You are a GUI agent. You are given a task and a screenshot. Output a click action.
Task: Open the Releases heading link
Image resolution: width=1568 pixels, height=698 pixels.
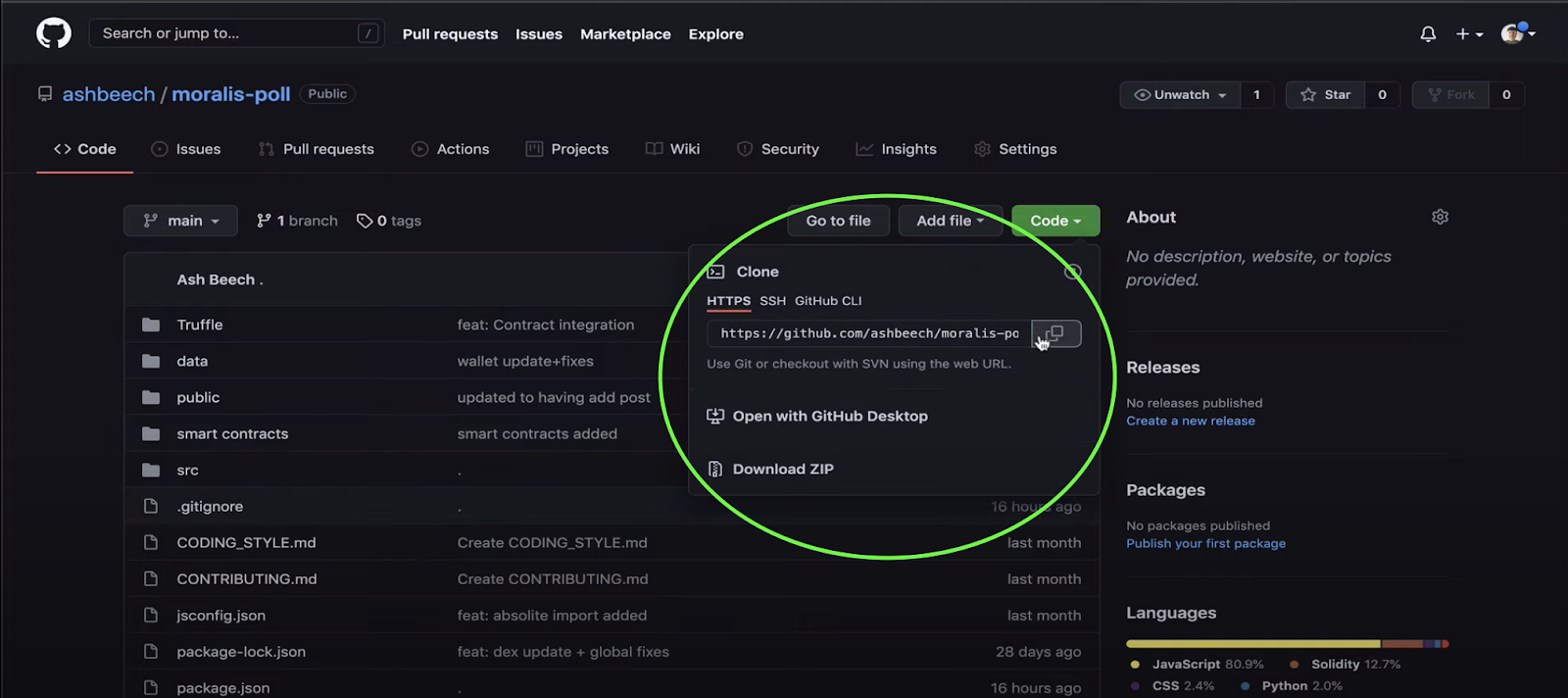pyautogui.click(x=1163, y=368)
